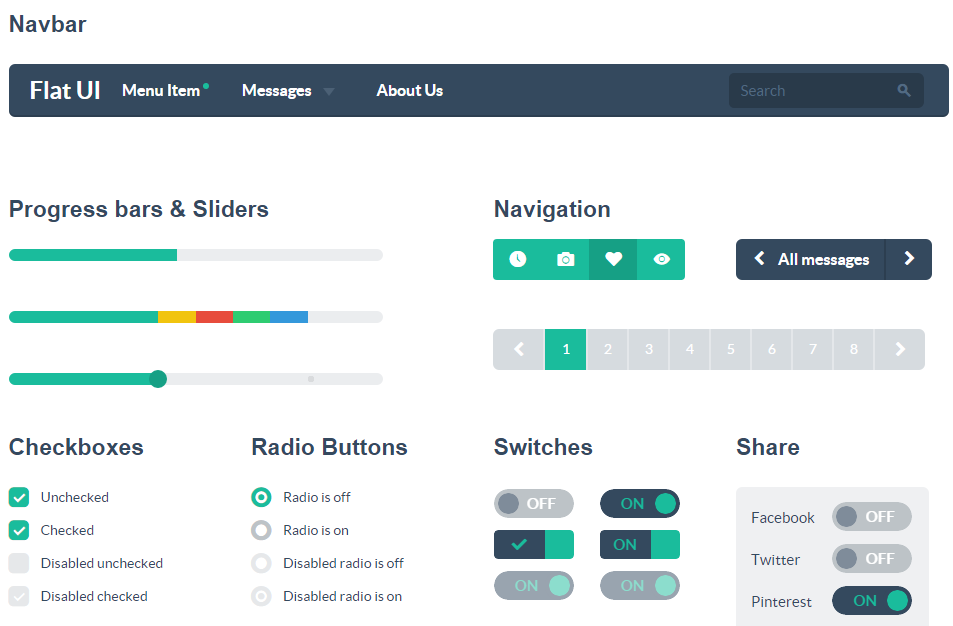
Task: Click the slider handle knob
Action: click(x=158, y=379)
